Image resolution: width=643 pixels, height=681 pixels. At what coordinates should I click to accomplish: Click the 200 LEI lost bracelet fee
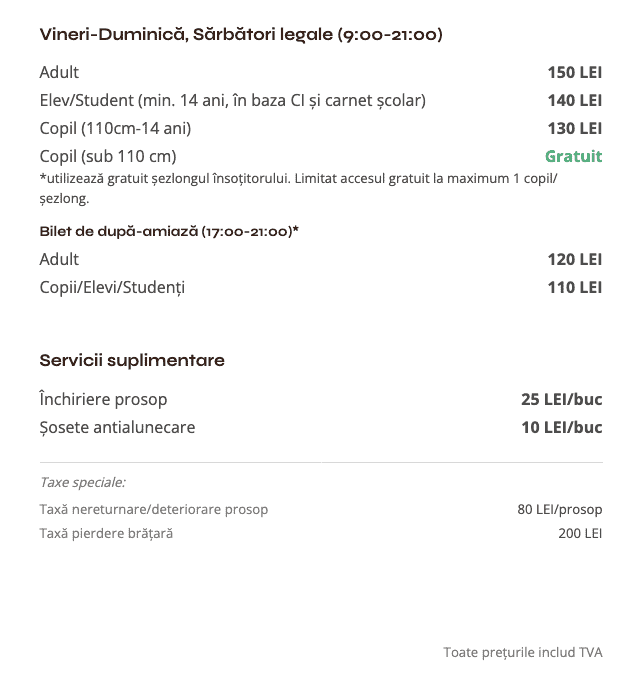pos(580,533)
